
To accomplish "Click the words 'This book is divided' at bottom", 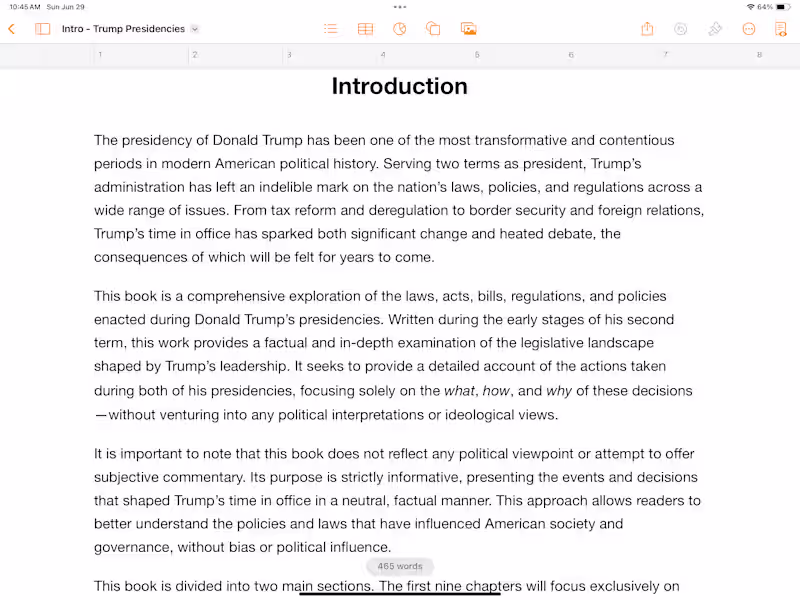I will pos(157,586).
